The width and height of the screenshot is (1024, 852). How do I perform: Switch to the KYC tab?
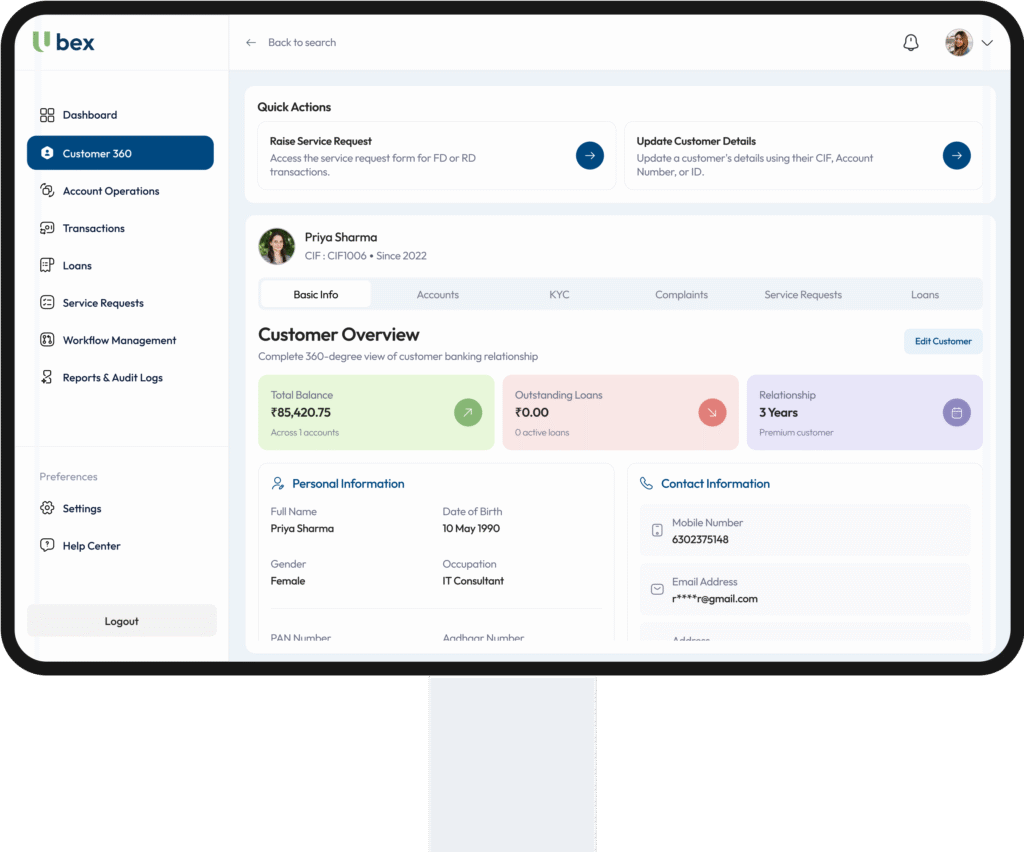(559, 295)
